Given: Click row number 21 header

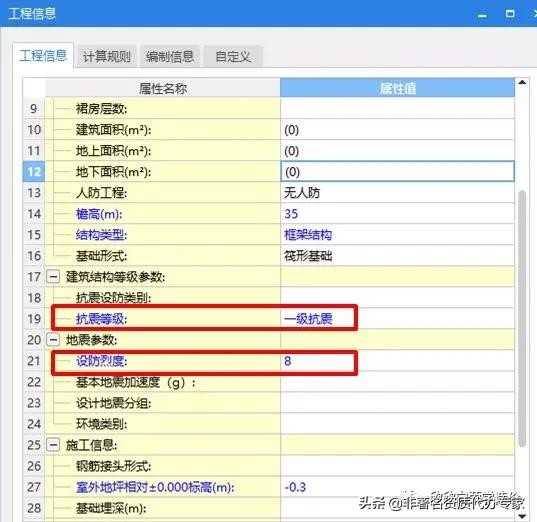Looking at the screenshot, I should (34, 361).
